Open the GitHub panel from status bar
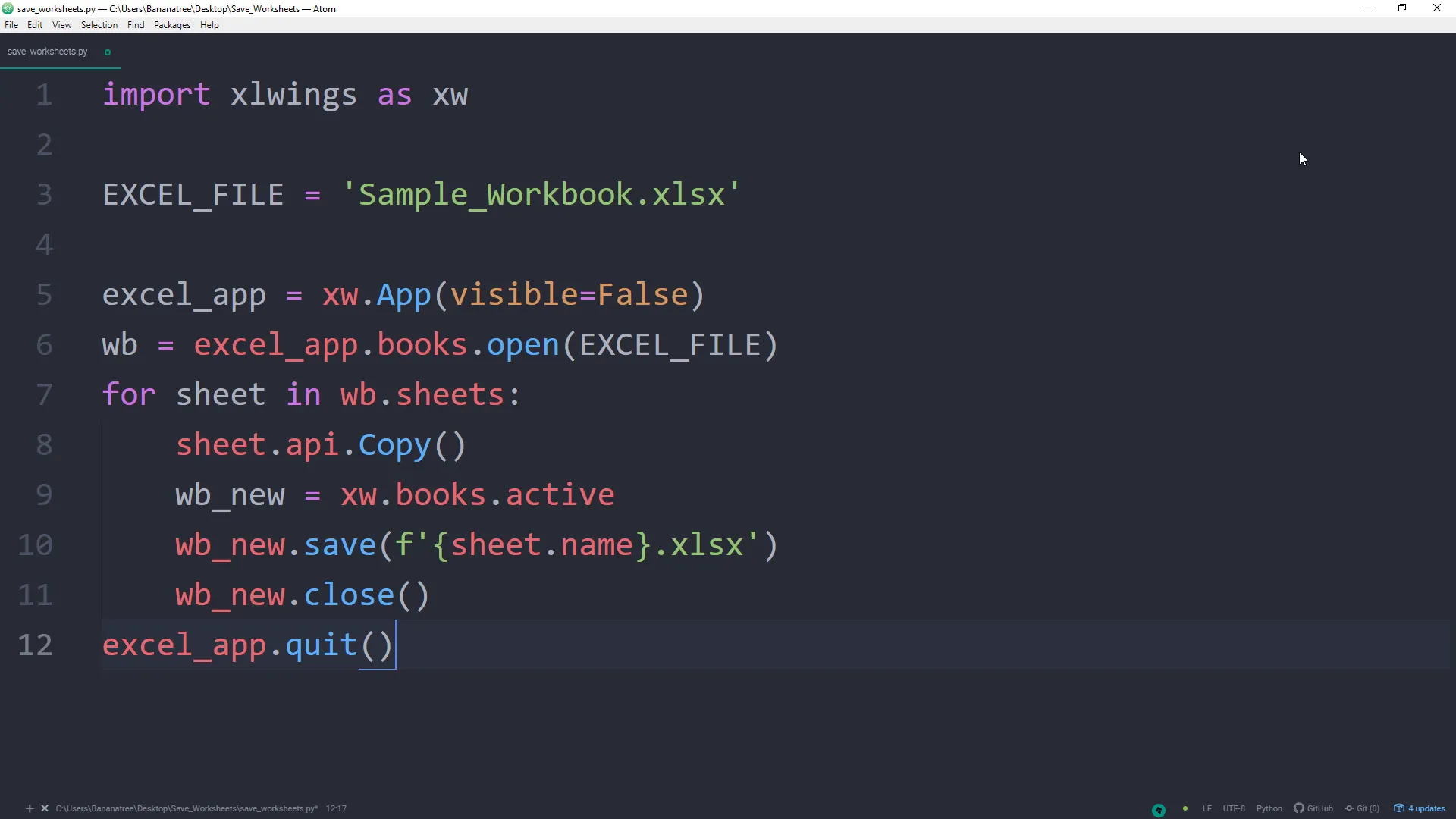The image size is (1456, 819). click(1313, 808)
